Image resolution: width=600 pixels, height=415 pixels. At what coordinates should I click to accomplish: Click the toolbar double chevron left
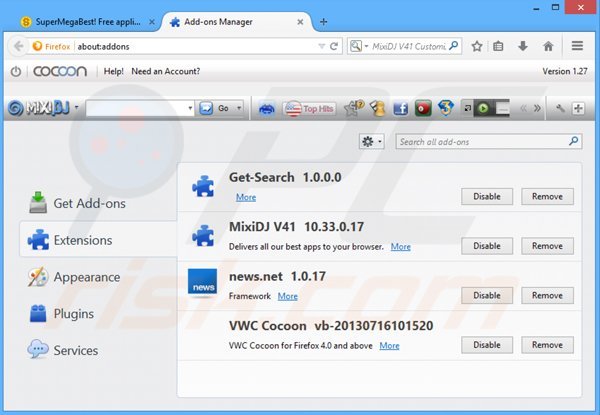tap(523, 109)
